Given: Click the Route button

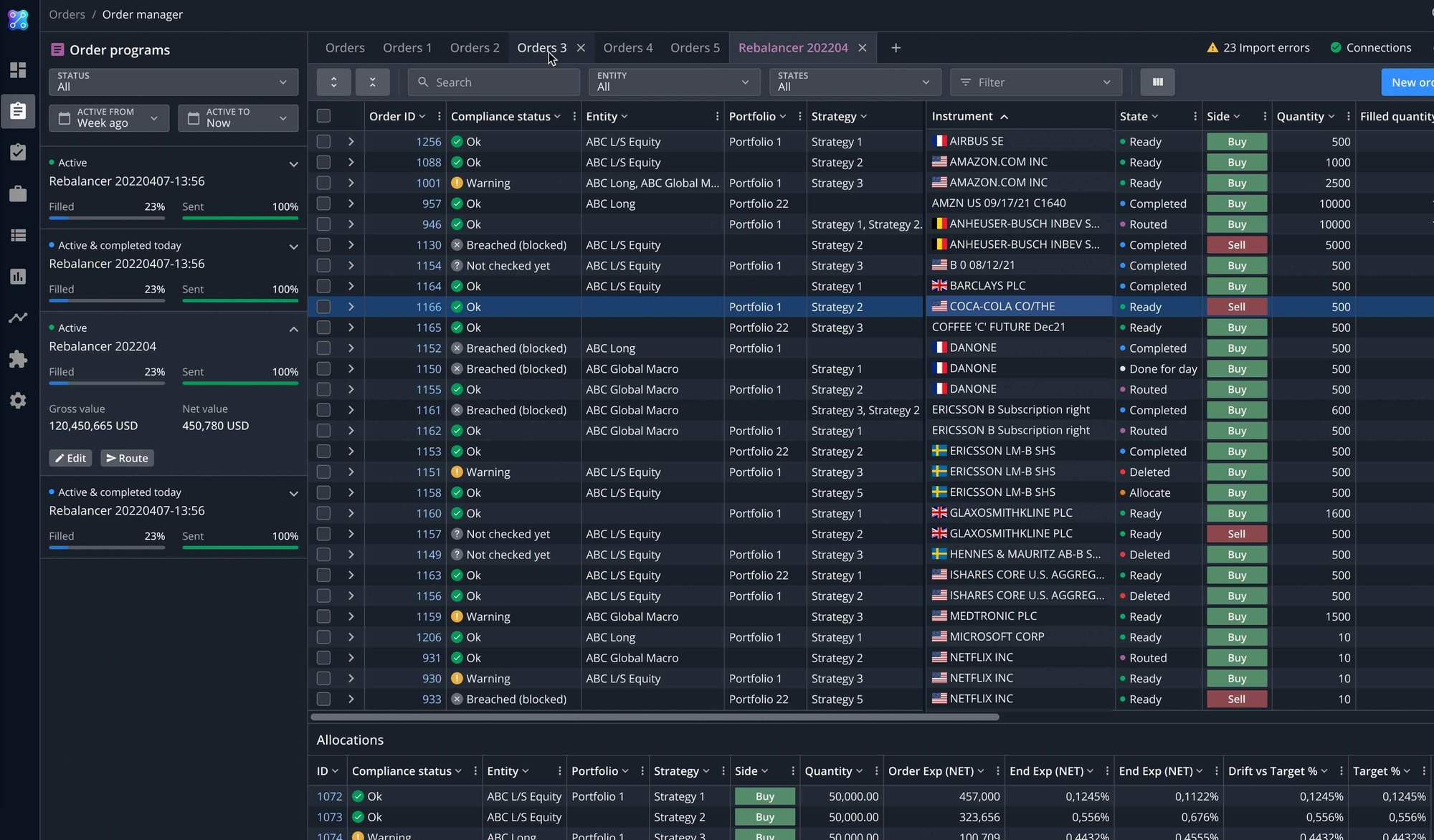Looking at the screenshot, I should click(127, 458).
